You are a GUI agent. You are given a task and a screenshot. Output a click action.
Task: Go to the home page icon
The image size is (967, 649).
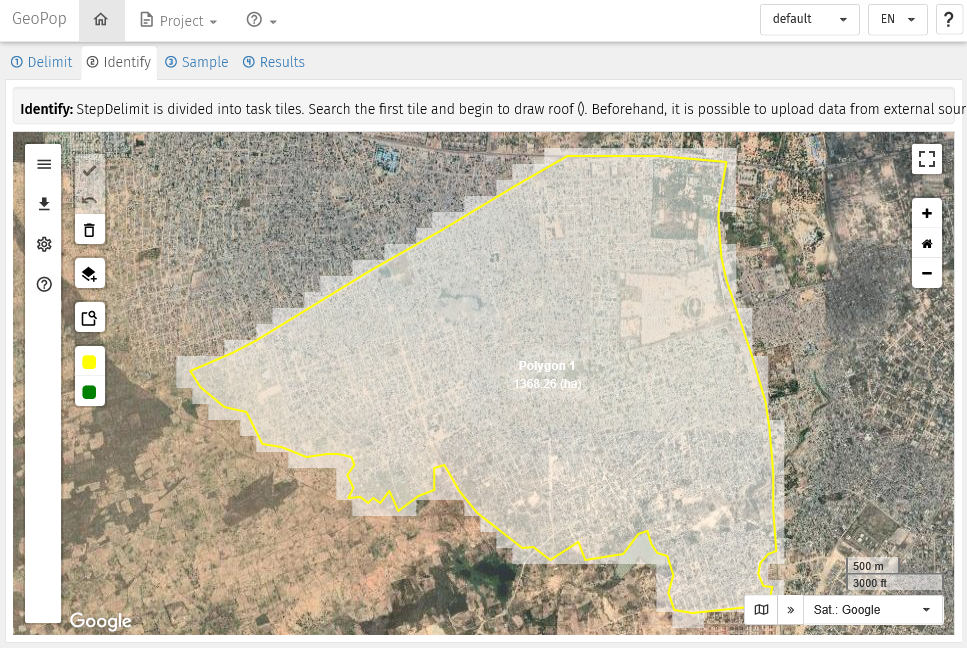[100, 20]
